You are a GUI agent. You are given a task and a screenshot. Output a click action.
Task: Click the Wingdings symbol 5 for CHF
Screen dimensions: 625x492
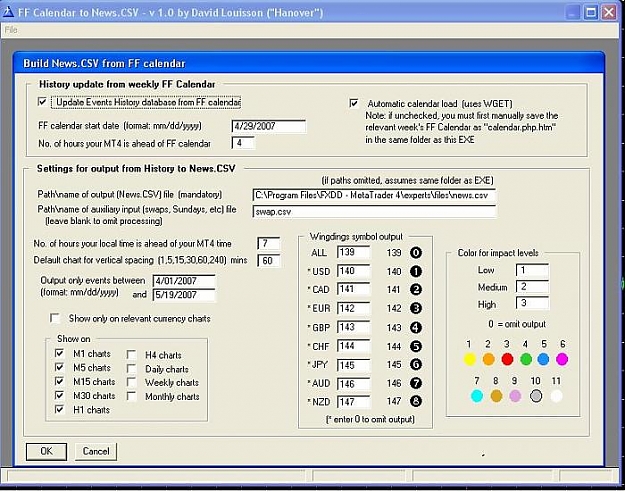[416, 346]
